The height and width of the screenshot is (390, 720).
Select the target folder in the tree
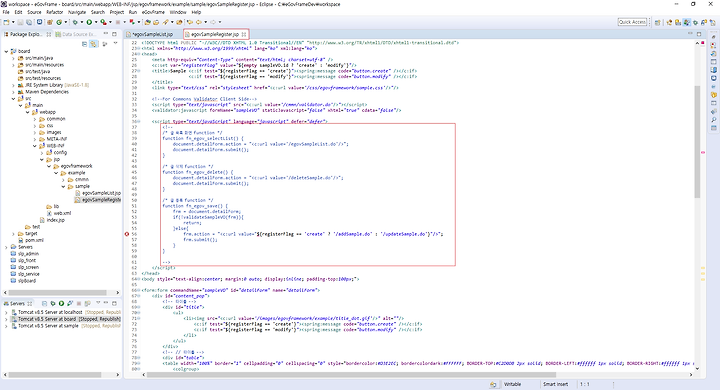click(31, 234)
